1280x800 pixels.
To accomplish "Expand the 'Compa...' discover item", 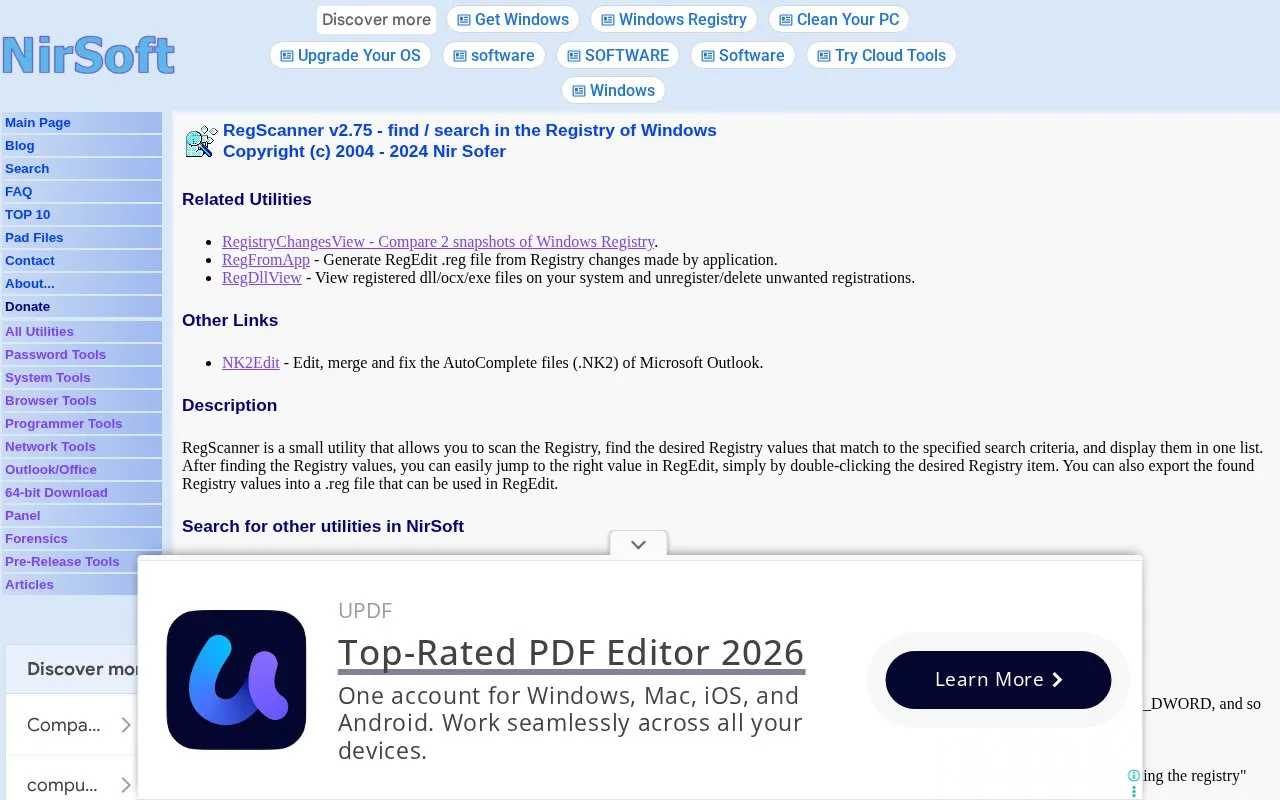I will [72, 725].
